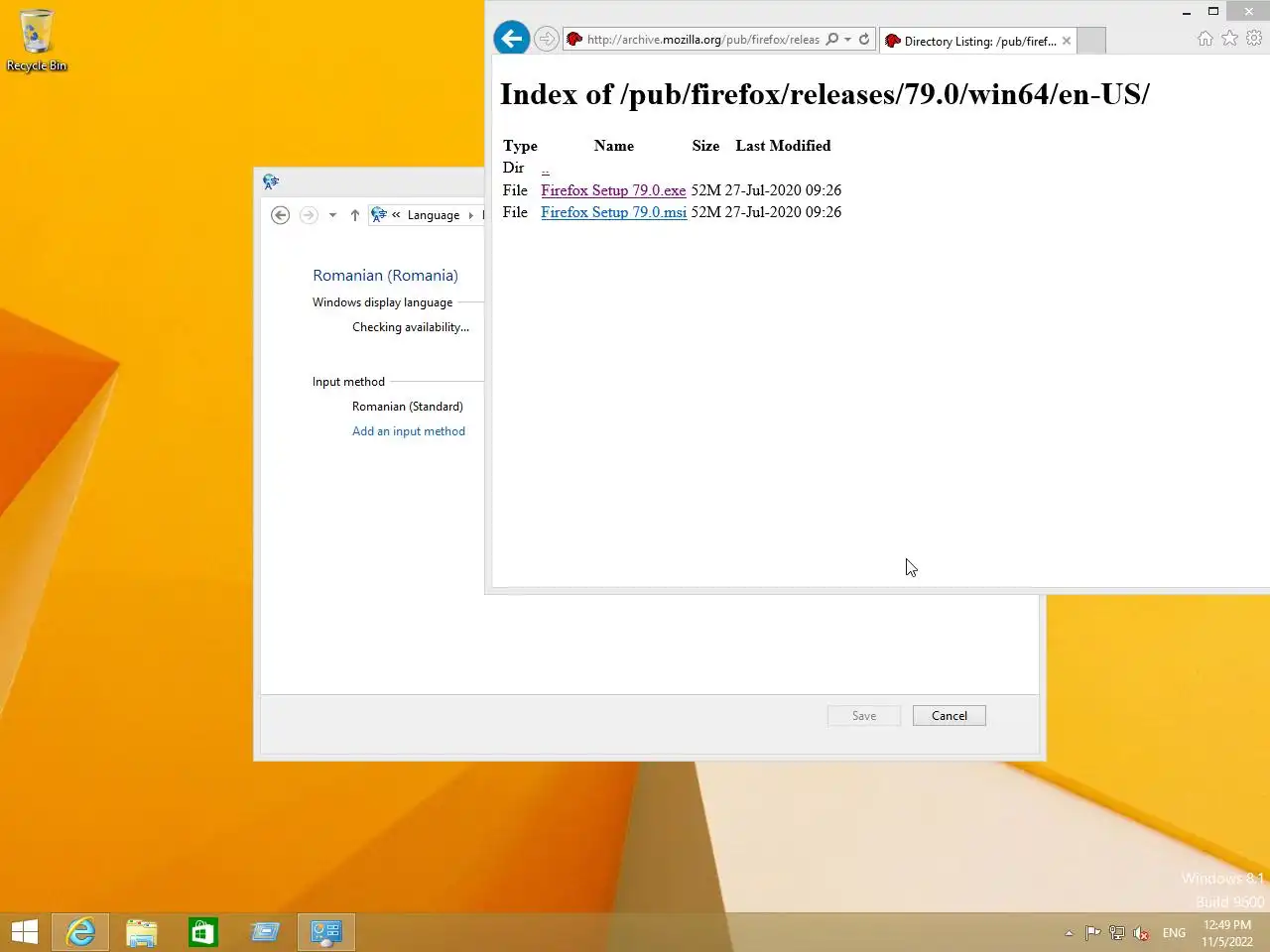This screenshot has height=952, width=1270.
Task: Click Internet Explorer taskbar icon
Action: click(x=80, y=932)
